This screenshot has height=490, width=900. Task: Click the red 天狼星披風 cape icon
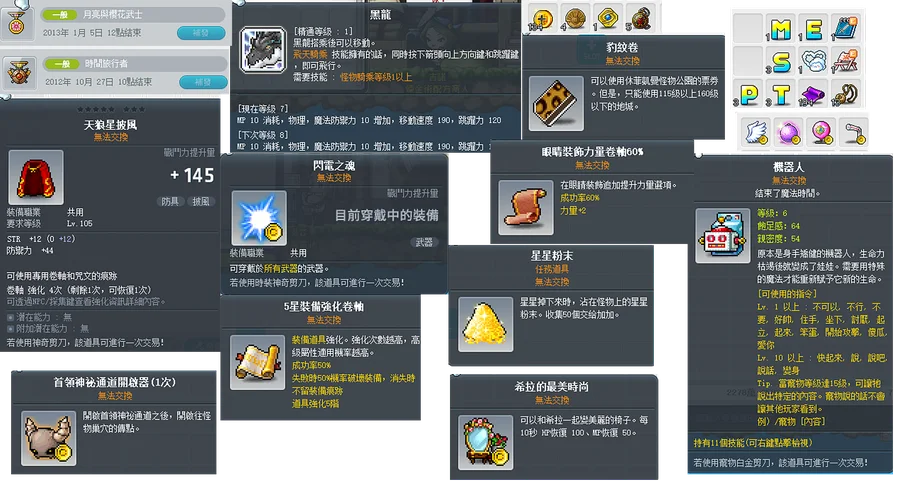[36, 177]
